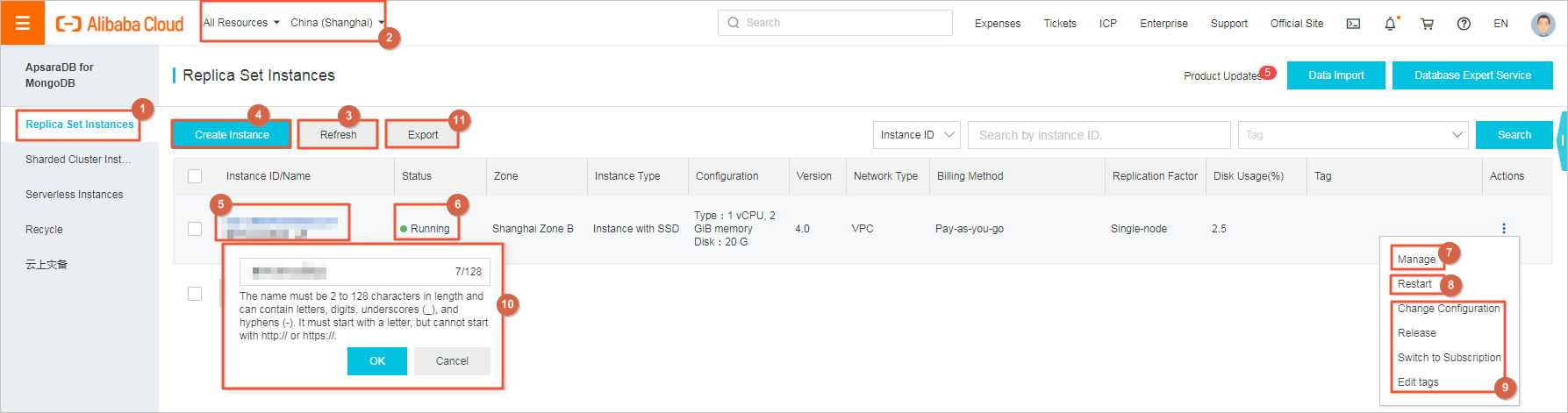
Task: Click the version 4.0 cell
Action: [802, 229]
